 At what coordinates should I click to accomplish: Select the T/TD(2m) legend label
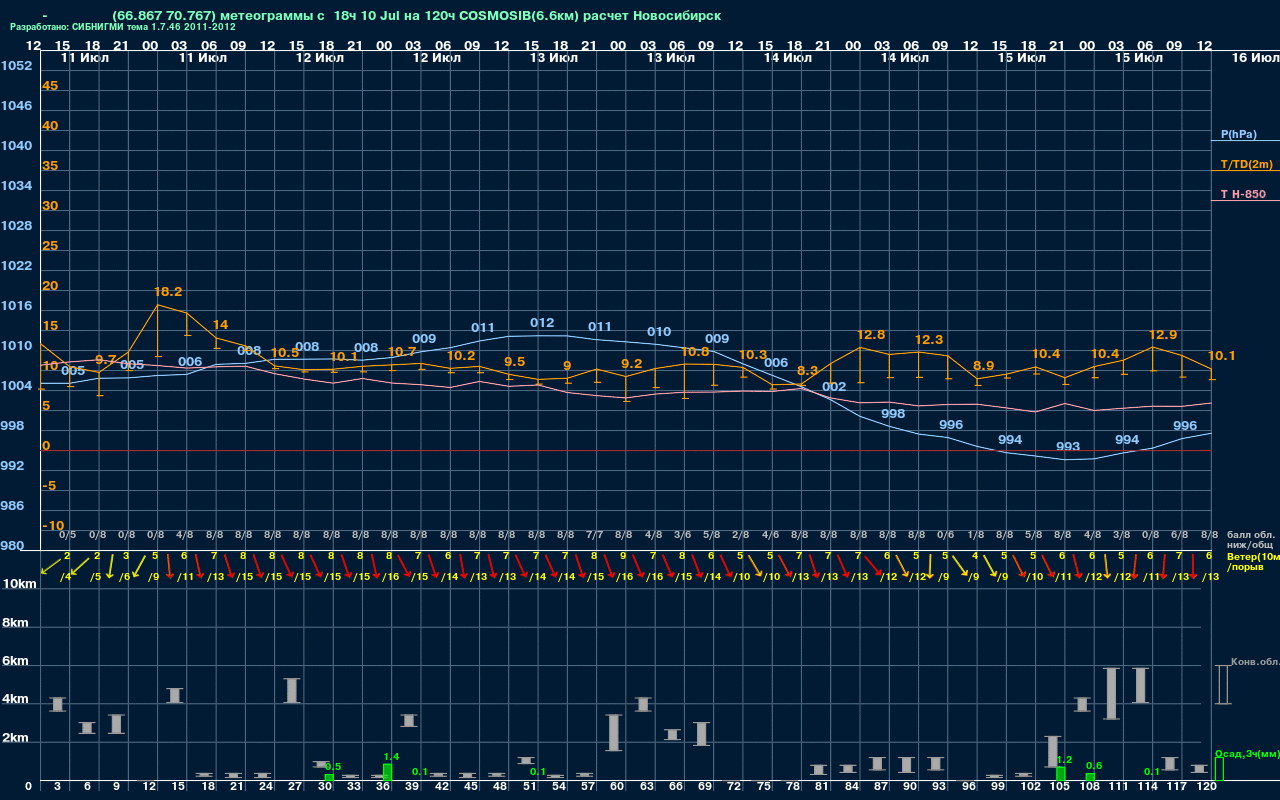click(1247, 164)
